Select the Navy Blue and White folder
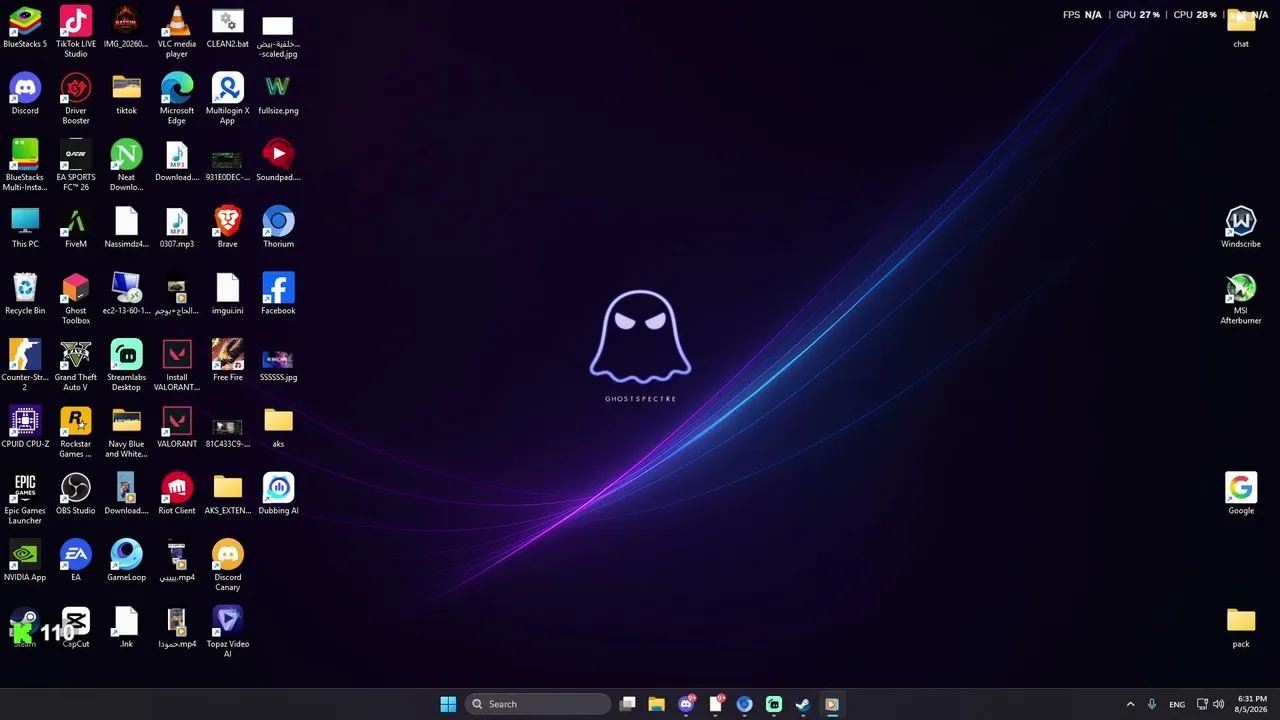Screen dimensions: 1280x720 coord(126,433)
